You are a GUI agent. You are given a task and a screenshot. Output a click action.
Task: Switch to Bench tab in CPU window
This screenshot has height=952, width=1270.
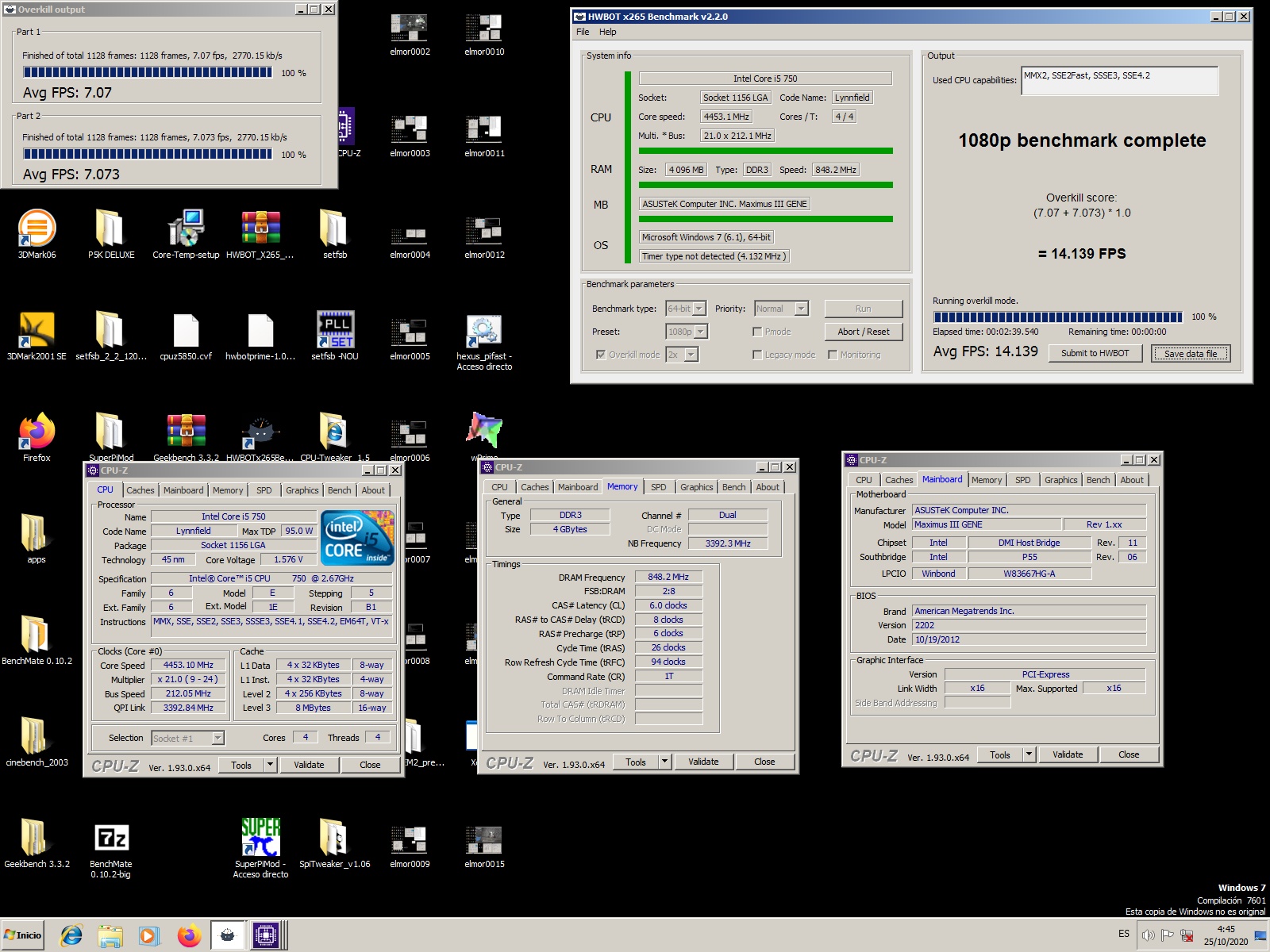coord(340,490)
